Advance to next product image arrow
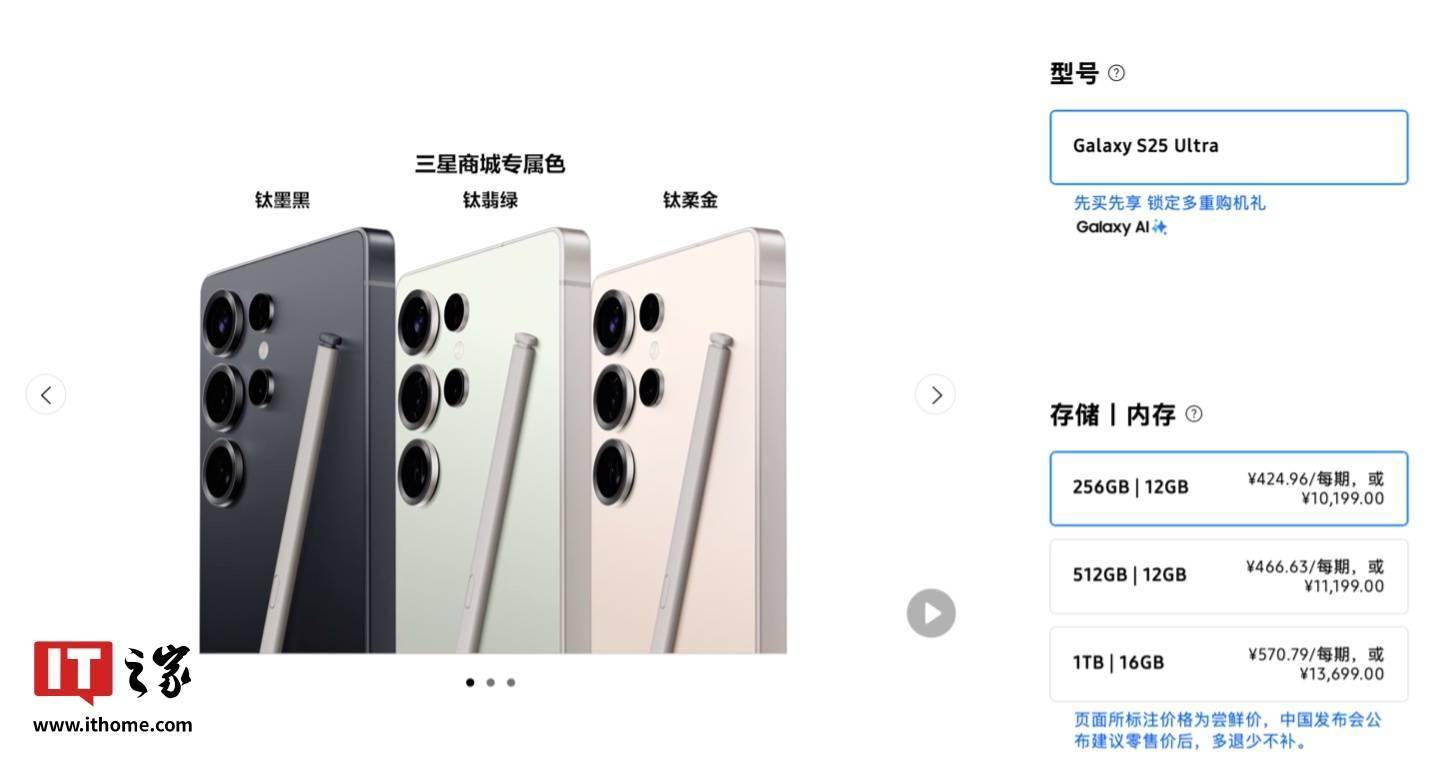This screenshot has height=764, width=1440. point(935,395)
